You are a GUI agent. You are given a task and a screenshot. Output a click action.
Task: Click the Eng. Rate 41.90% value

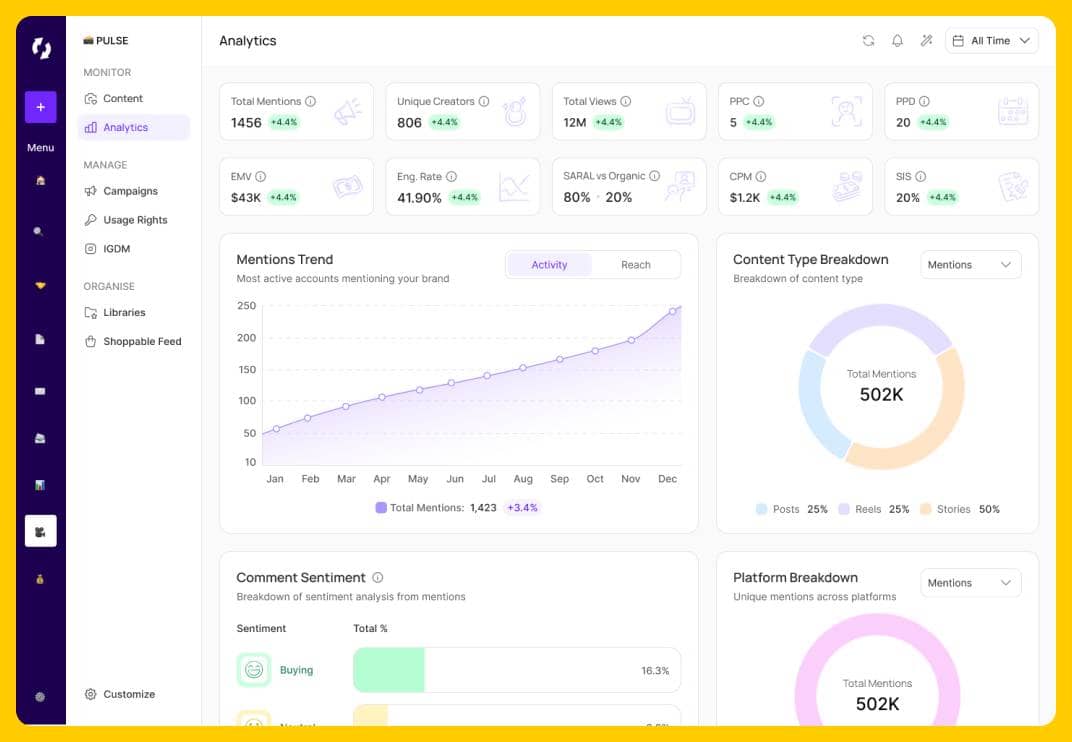coord(419,198)
